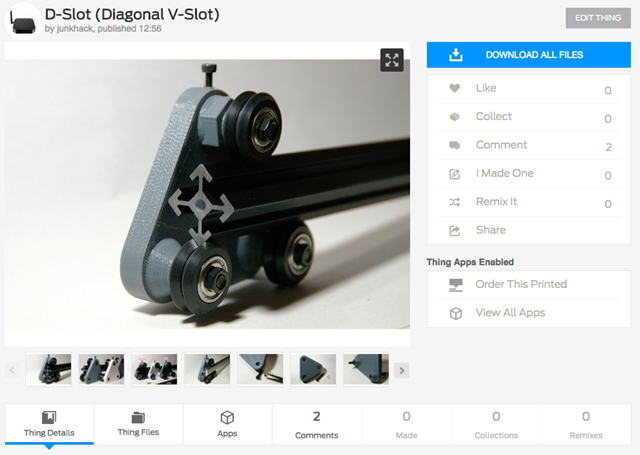The image size is (640, 455).
Task: Click Order This Printed link
Action: pos(521,284)
